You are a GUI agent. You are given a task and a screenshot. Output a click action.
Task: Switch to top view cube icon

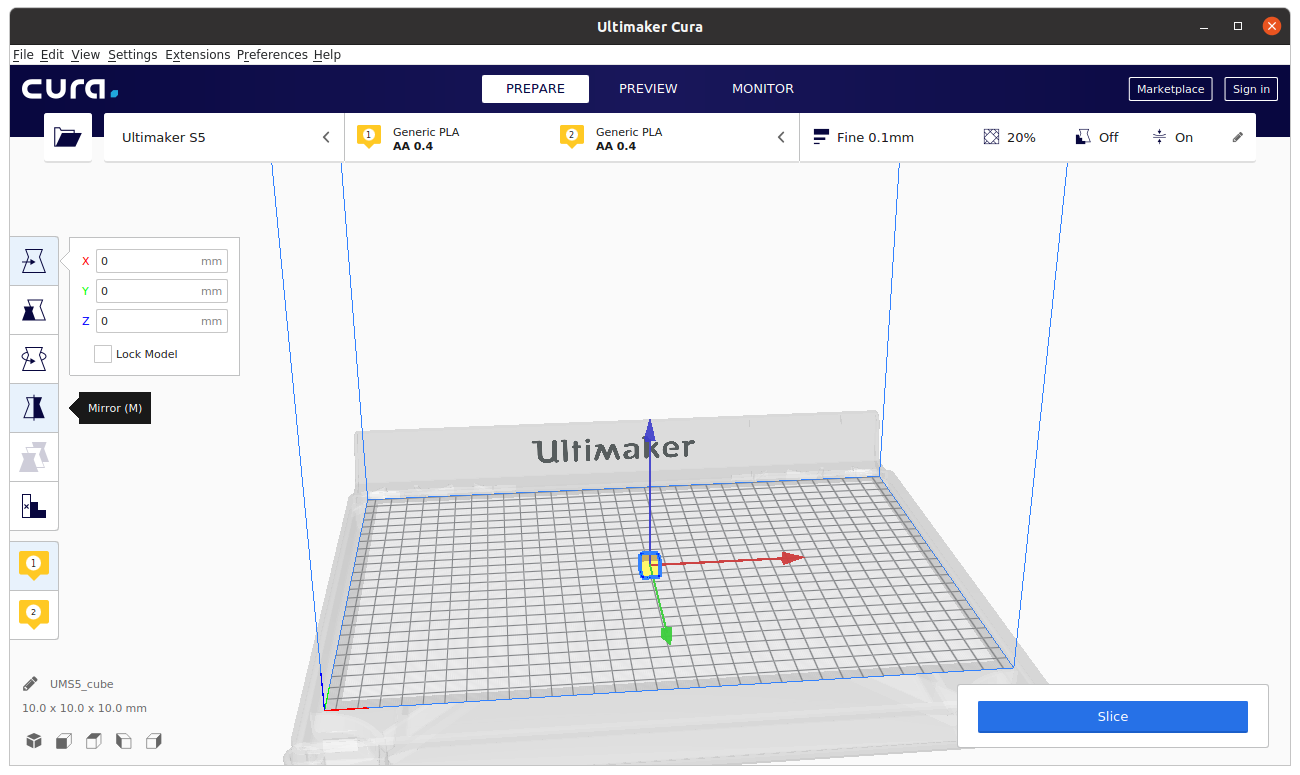tap(94, 741)
